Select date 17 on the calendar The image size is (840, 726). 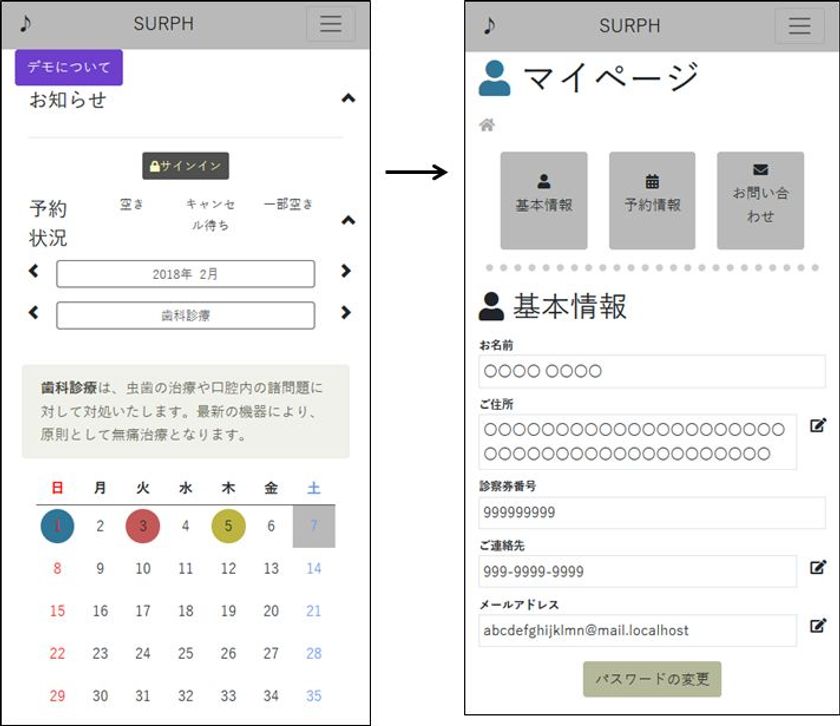tap(142, 611)
